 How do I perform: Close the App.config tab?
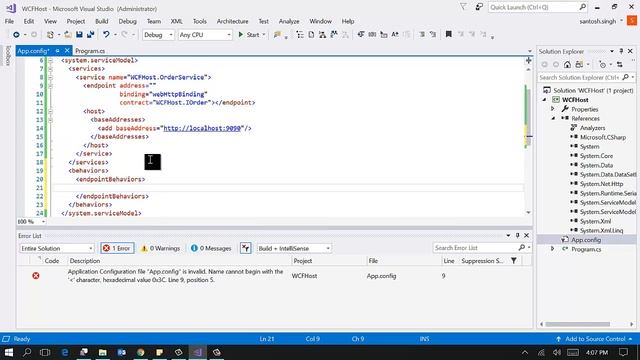click(67, 51)
